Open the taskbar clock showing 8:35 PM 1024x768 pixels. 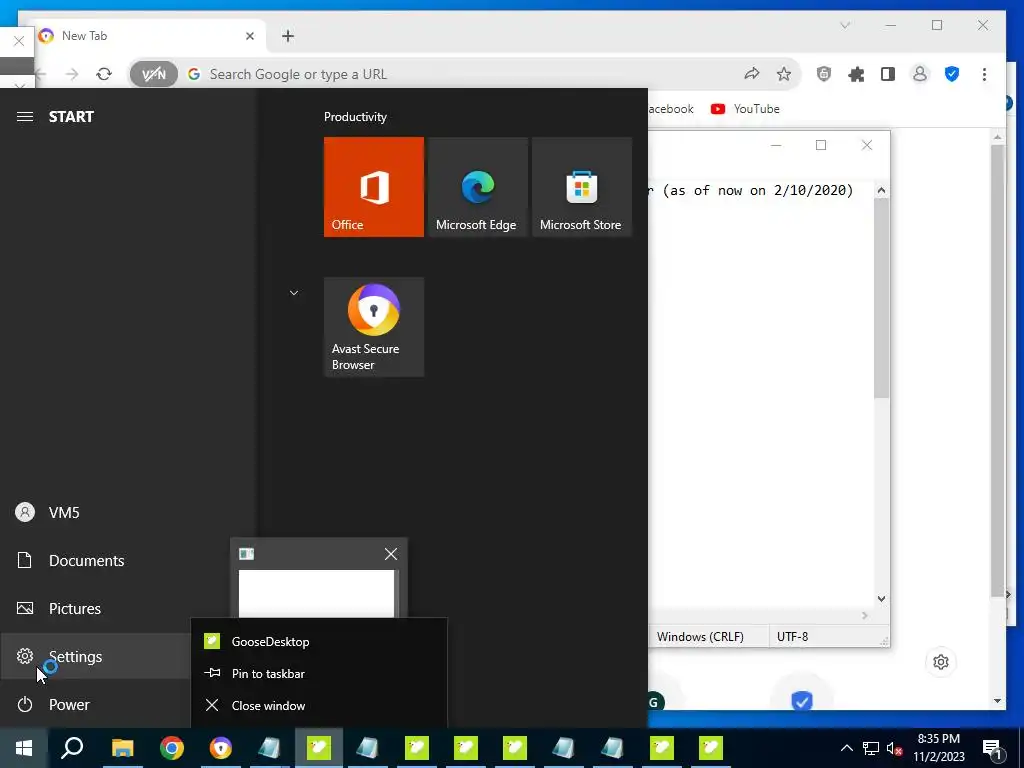938,748
